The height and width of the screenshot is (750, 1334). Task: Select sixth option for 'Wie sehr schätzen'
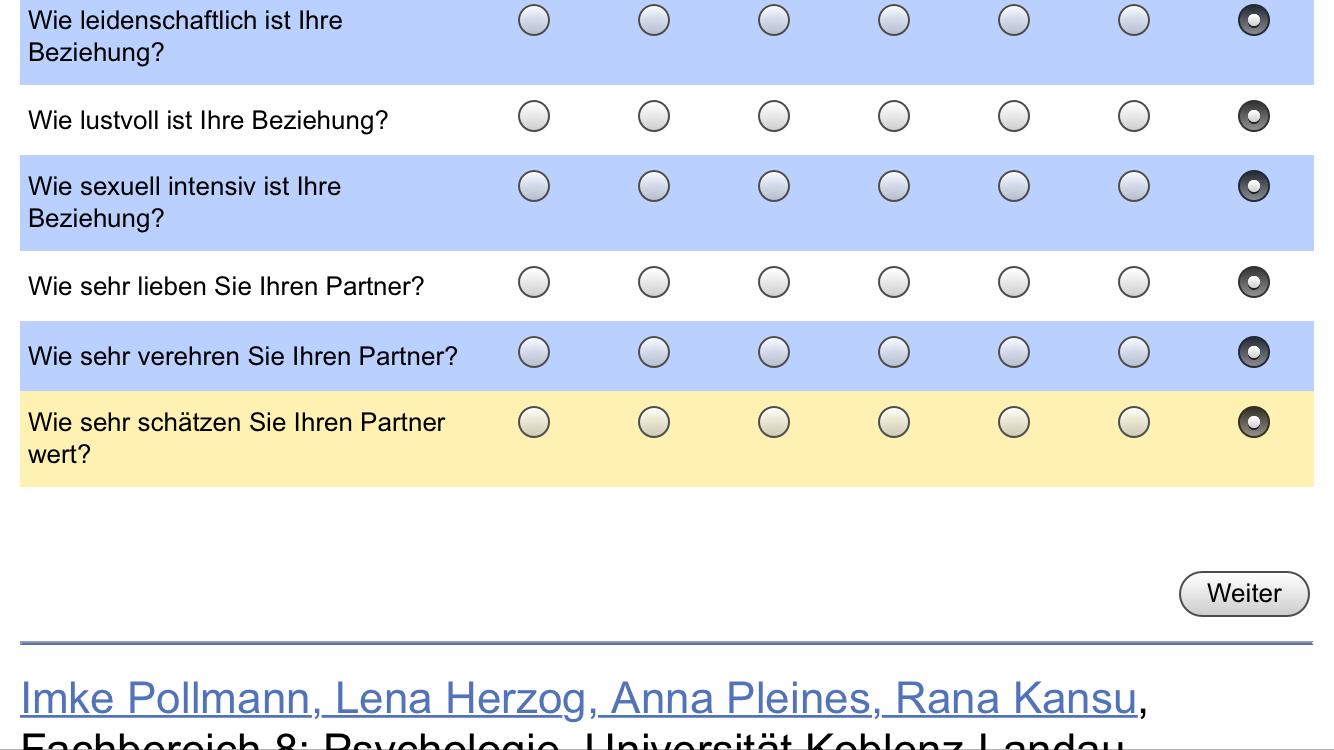click(1134, 423)
